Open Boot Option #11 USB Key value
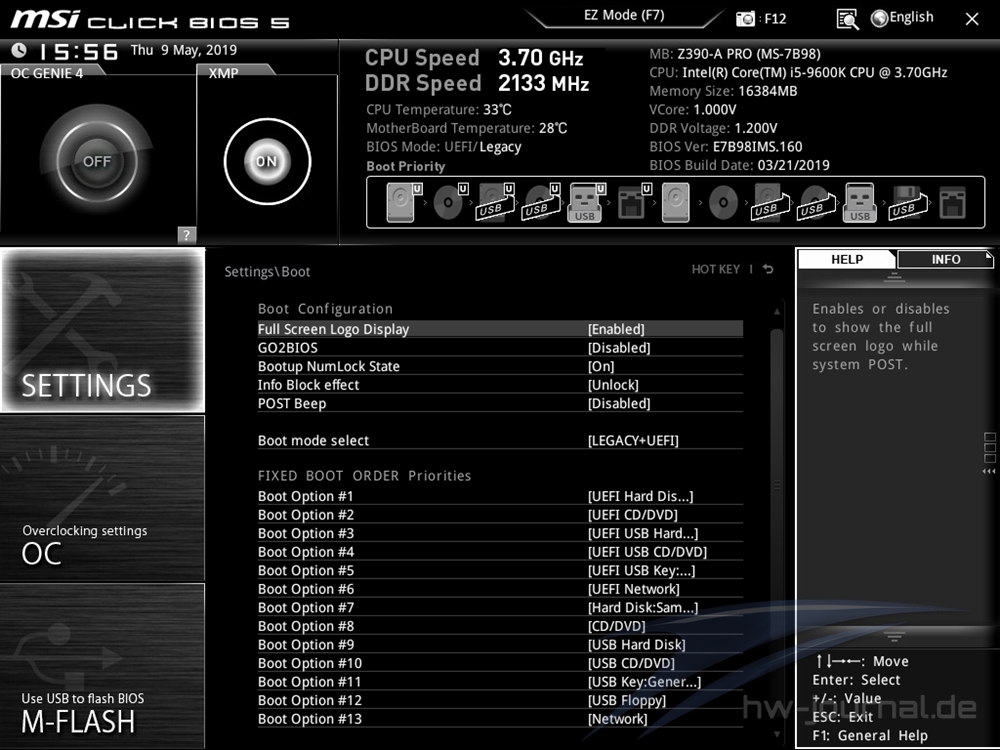This screenshot has width=1000, height=750. click(644, 681)
